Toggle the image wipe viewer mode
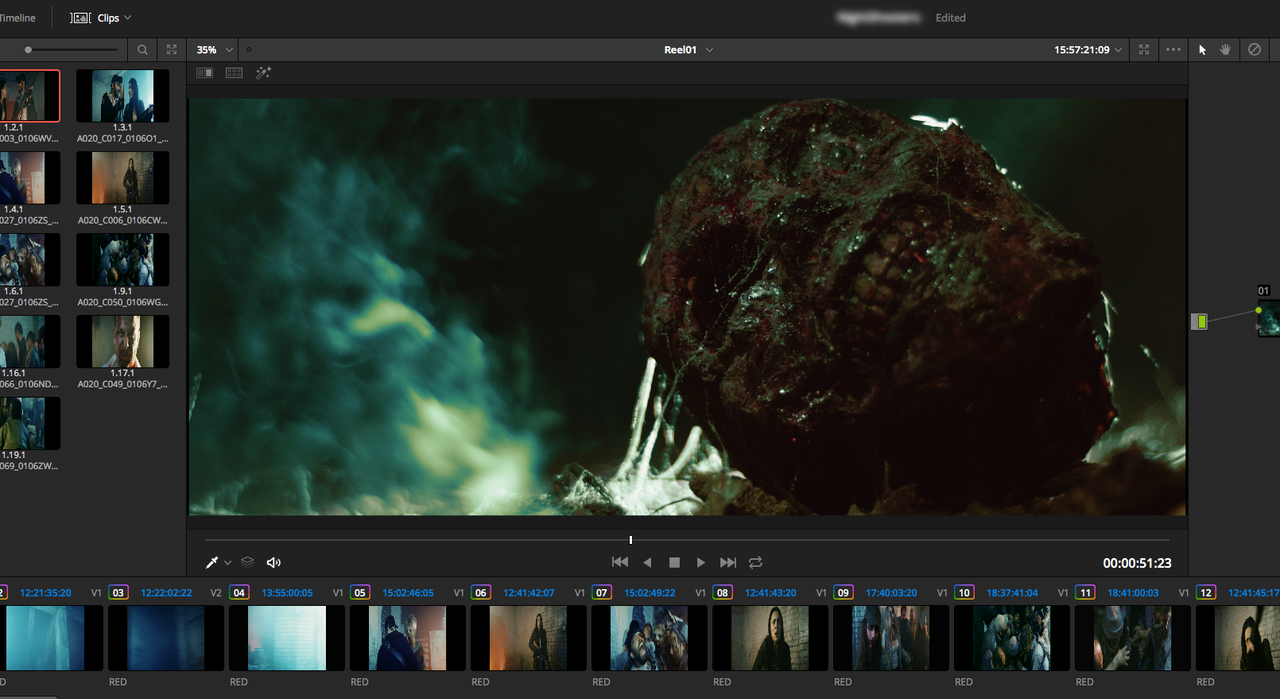Viewport: 1280px width, 699px height. click(x=205, y=73)
